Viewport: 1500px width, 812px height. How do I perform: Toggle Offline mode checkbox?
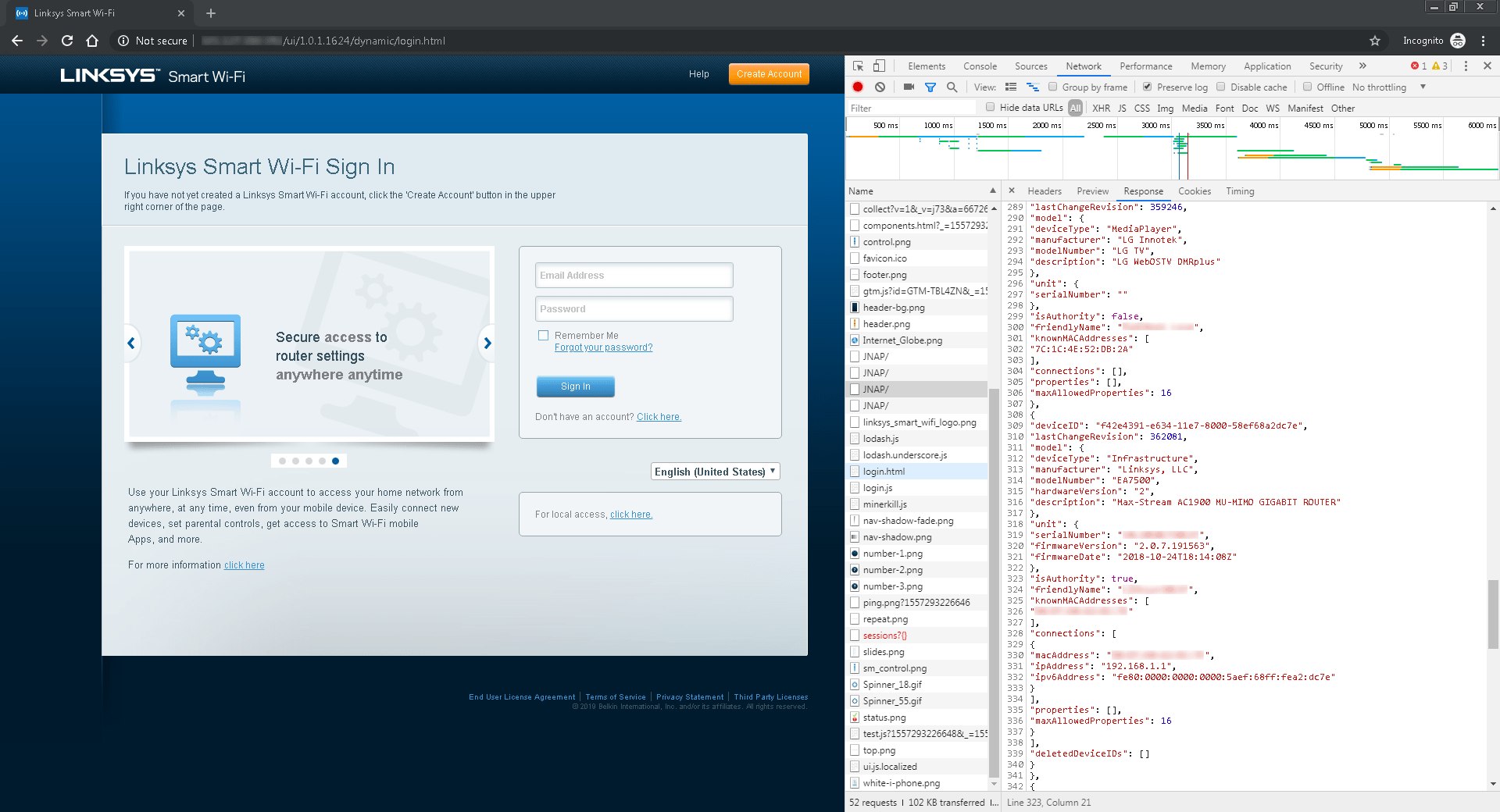1306,87
